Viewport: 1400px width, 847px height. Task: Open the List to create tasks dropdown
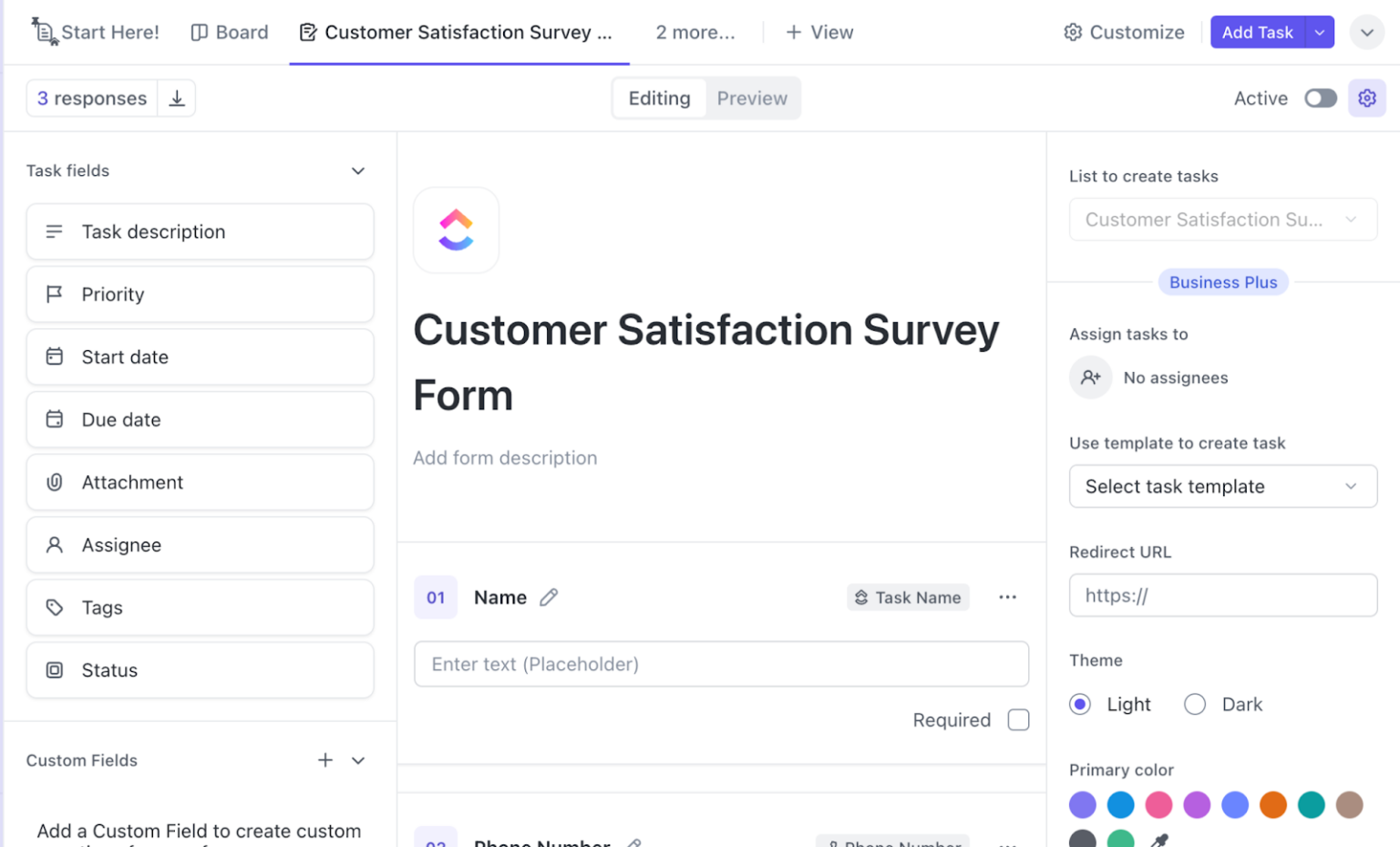(1223, 220)
